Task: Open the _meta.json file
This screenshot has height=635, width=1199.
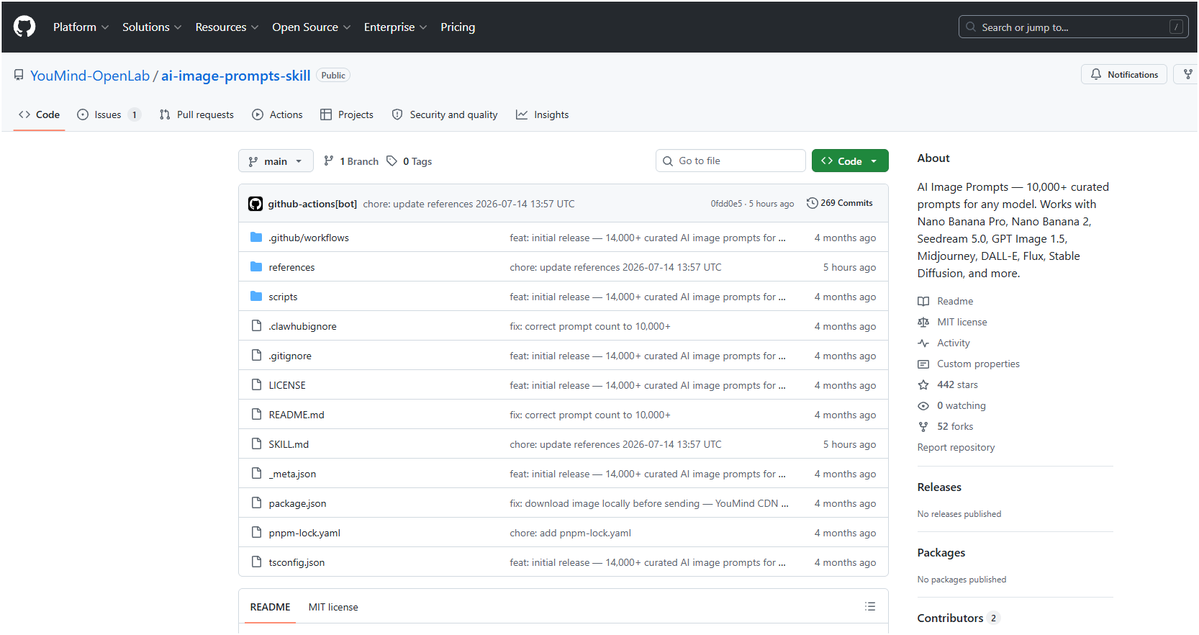Action: 292,474
